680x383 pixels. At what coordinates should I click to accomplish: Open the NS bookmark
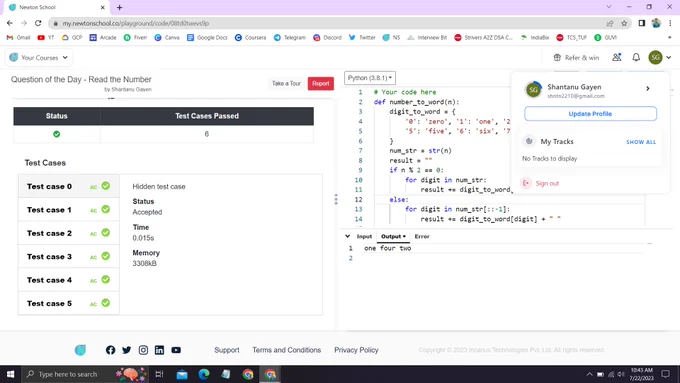pyautogui.click(x=391, y=38)
